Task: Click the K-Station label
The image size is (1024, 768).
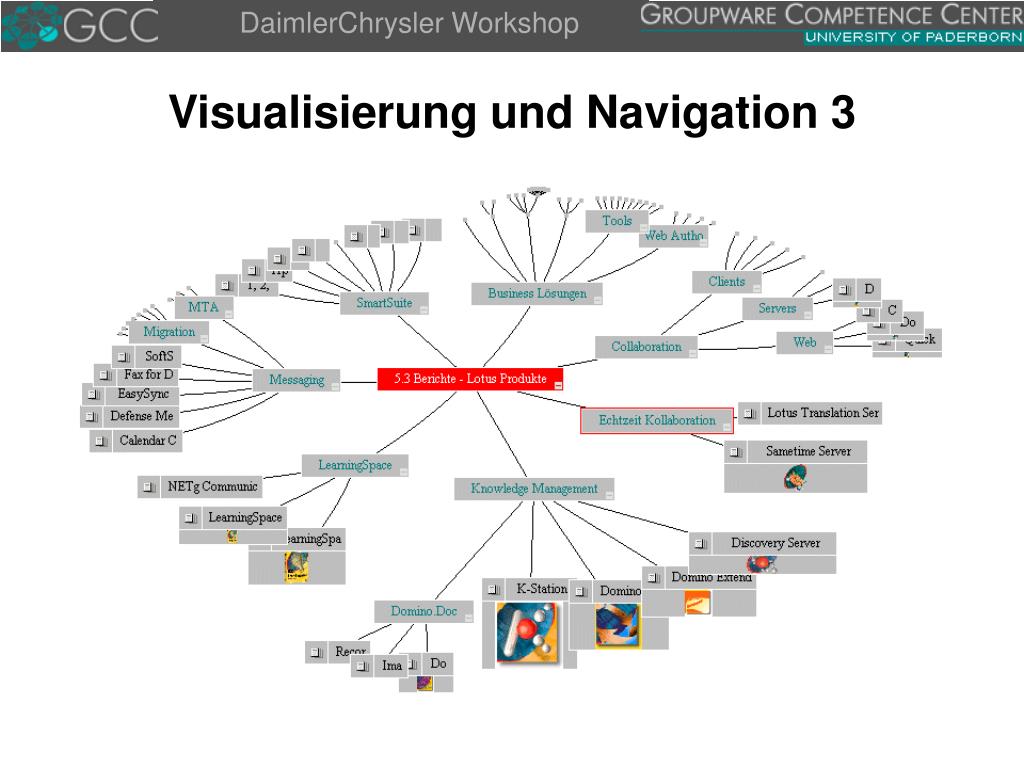Action: [x=541, y=589]
